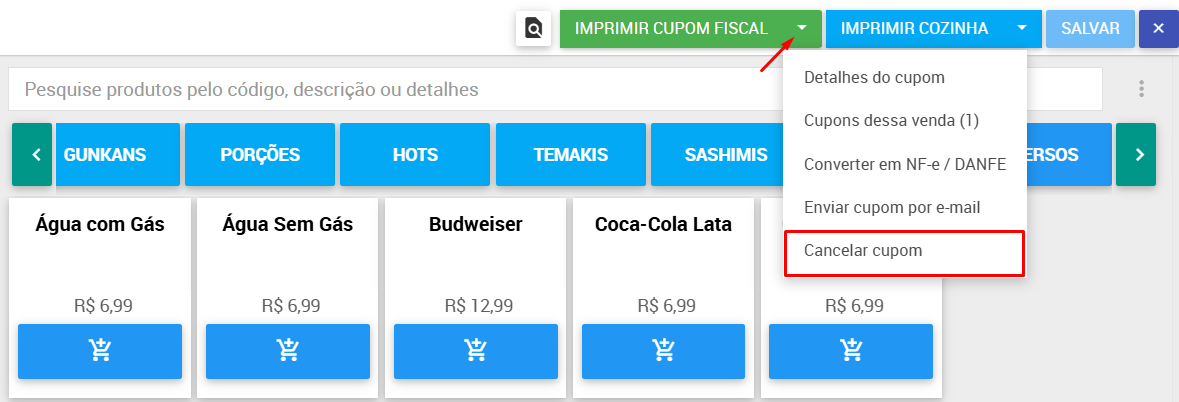Go to previous categories with left arrow
The image size is (1179, 402).
point(32,155)
